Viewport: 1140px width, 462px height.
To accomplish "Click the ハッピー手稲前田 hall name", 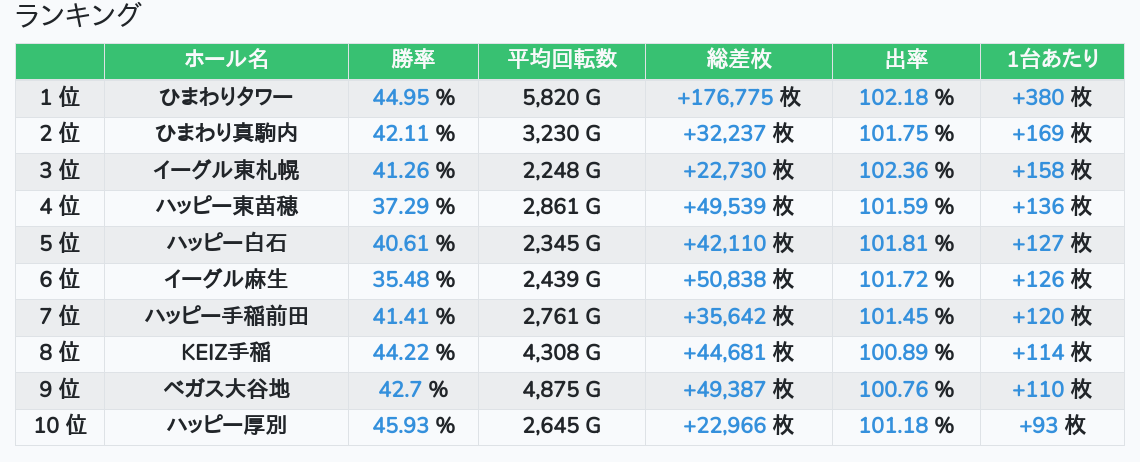I will 226,316.
